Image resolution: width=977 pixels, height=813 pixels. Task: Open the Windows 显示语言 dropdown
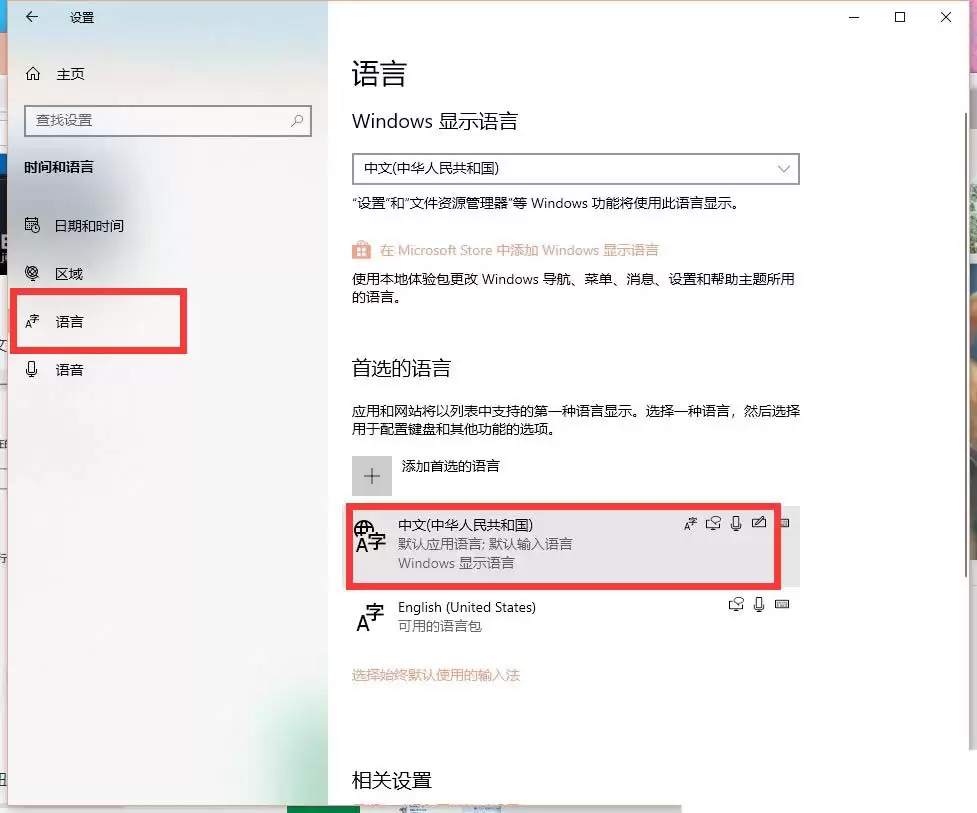[783, 168]
